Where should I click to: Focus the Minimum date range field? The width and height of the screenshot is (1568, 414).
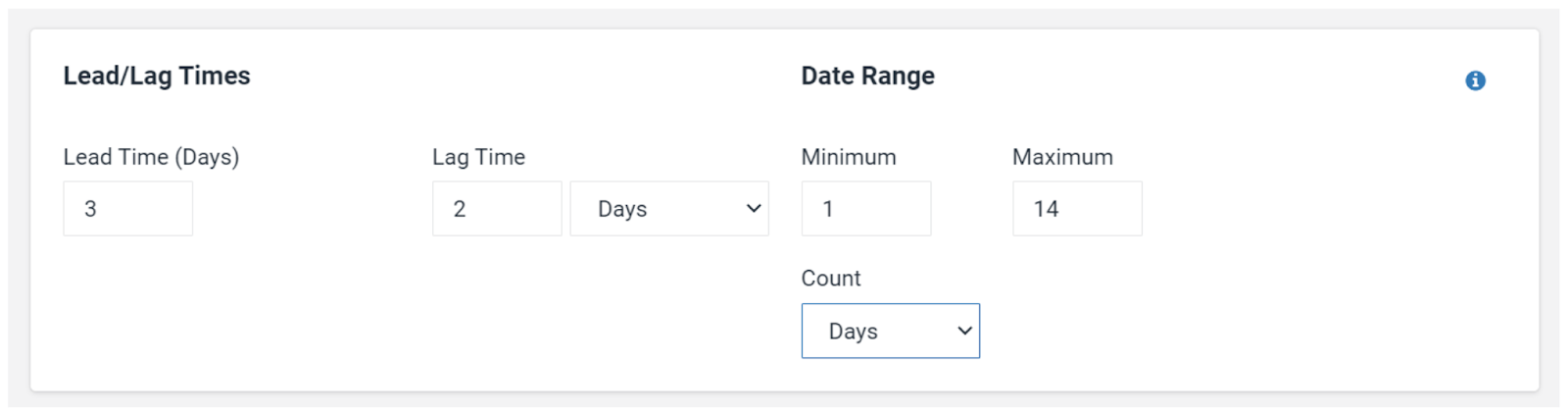point(866,208)
